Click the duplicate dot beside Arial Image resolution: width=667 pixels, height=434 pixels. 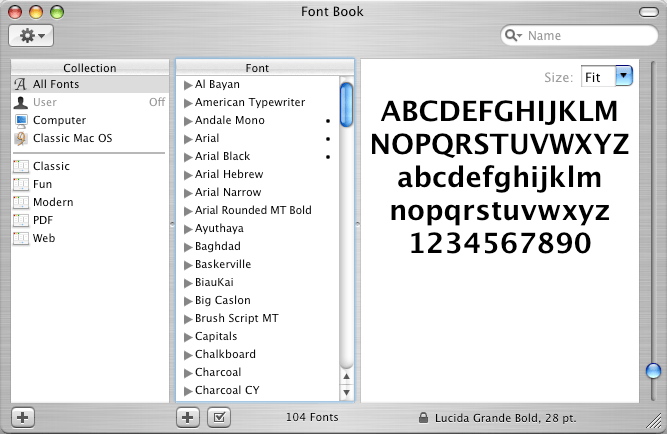[x=328, y=139]
